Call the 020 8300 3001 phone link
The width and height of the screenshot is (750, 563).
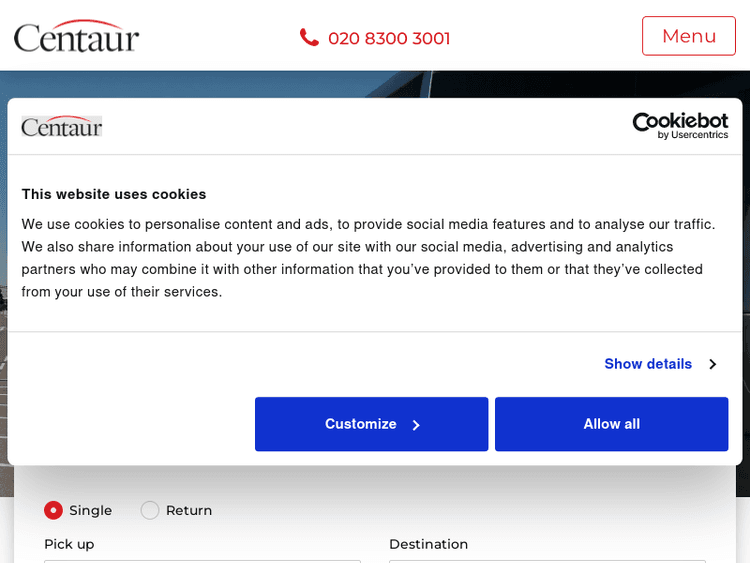click(x=389, y=38)
